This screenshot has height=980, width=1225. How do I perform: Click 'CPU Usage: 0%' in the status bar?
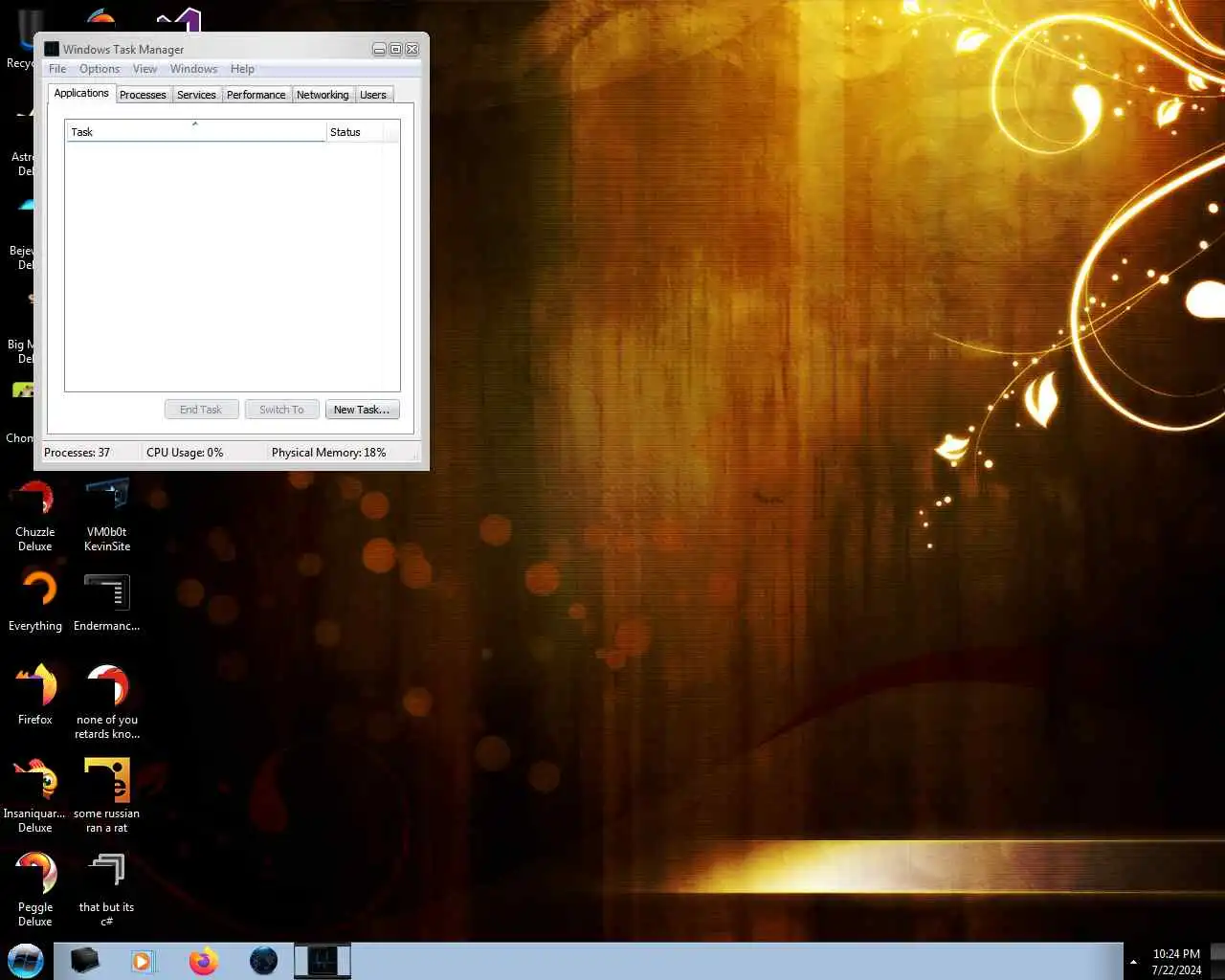tap(185, 453)
